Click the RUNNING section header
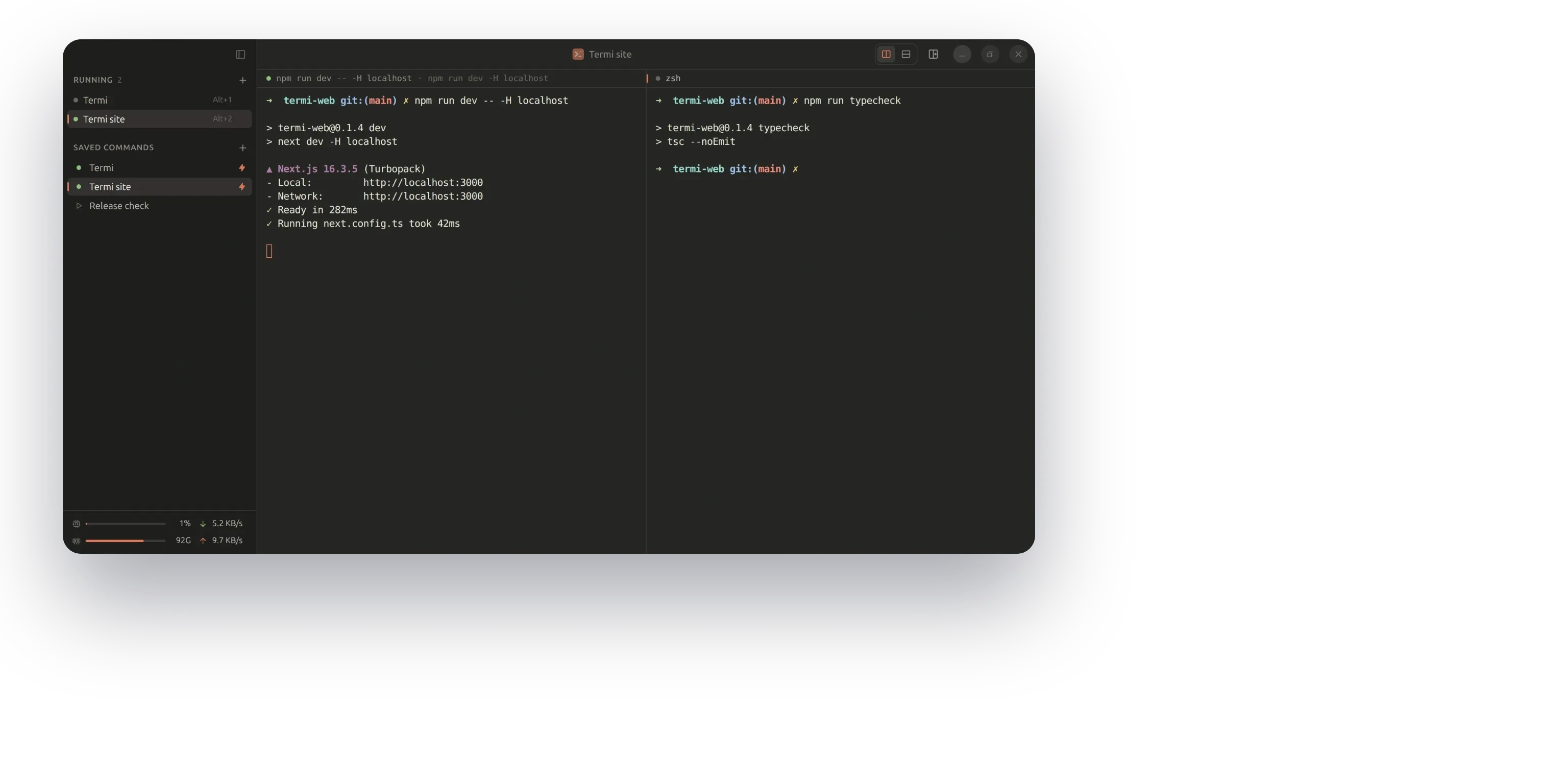Image resolution: width=1568 pixels, height=784 pixels. pyautogui.click(x=92, y=80)
